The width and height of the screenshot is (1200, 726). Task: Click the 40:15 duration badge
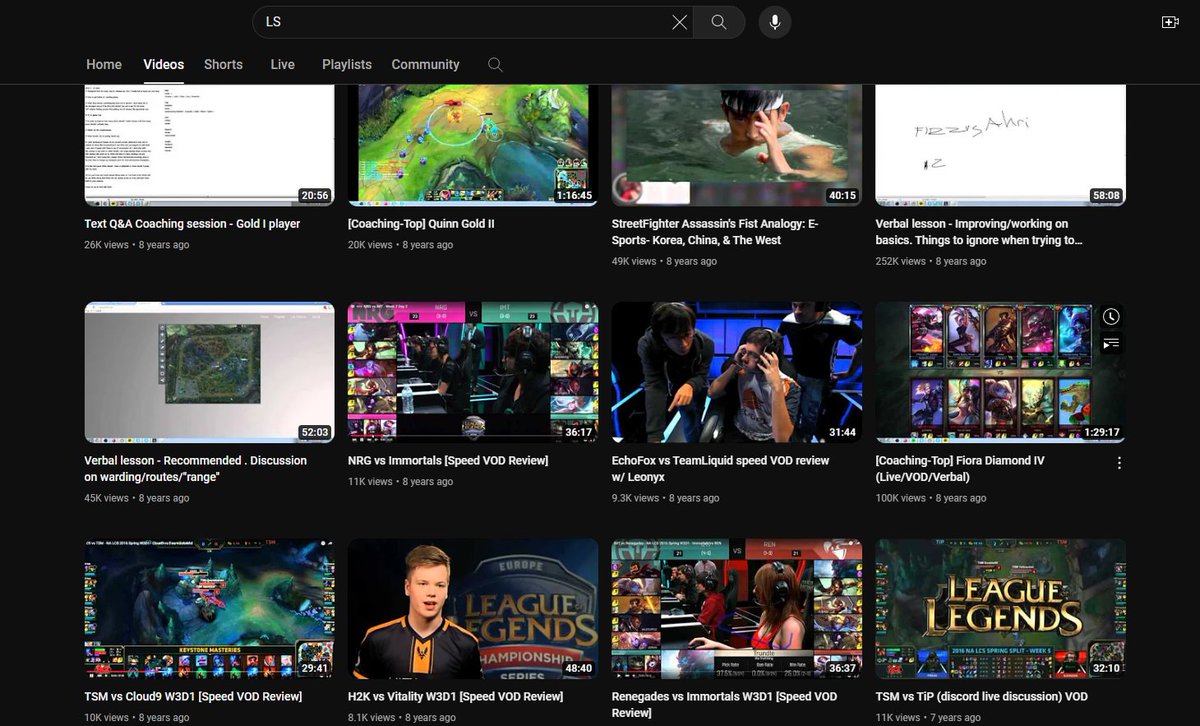click(x=842, y=196)
